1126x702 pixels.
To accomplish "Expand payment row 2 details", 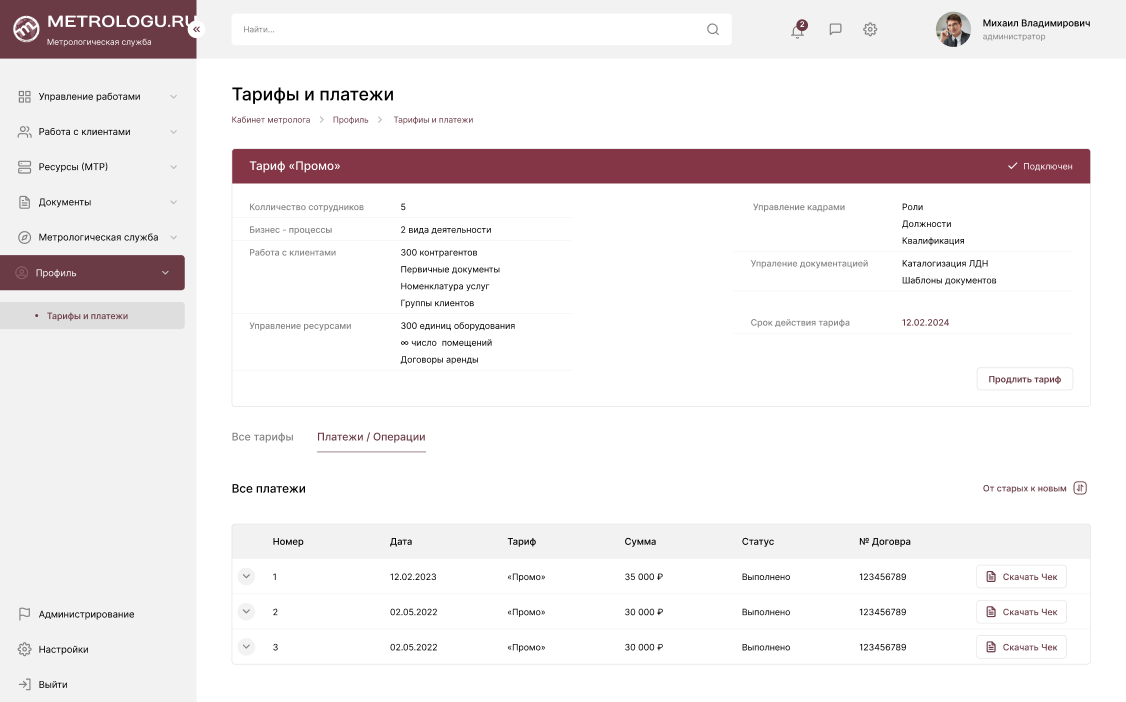I will [247, 612].
